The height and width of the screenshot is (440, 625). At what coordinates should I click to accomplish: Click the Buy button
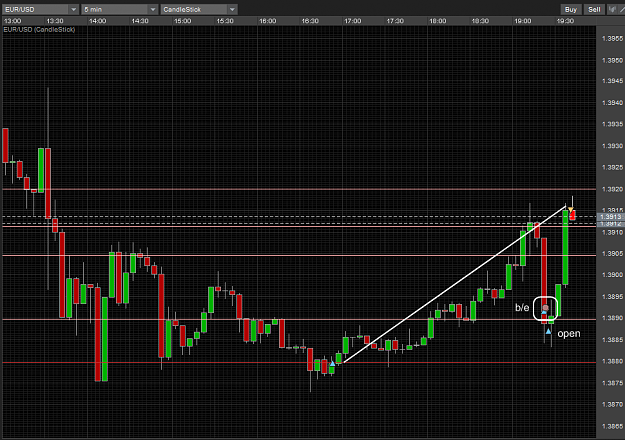pyautogui.click(x=570, y=9)
